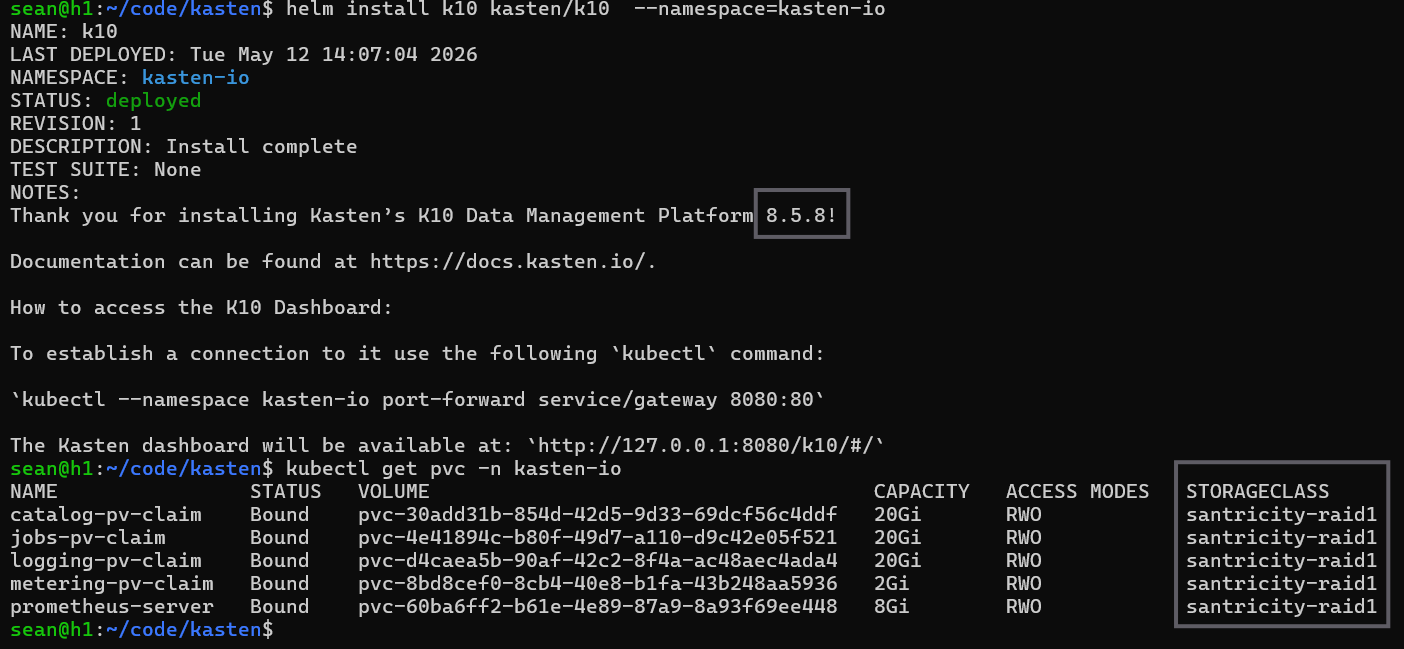This screenshot has height=649, width=1404.
Task: Click the metering-pv-claim PVC name
Action: point(112,584)
